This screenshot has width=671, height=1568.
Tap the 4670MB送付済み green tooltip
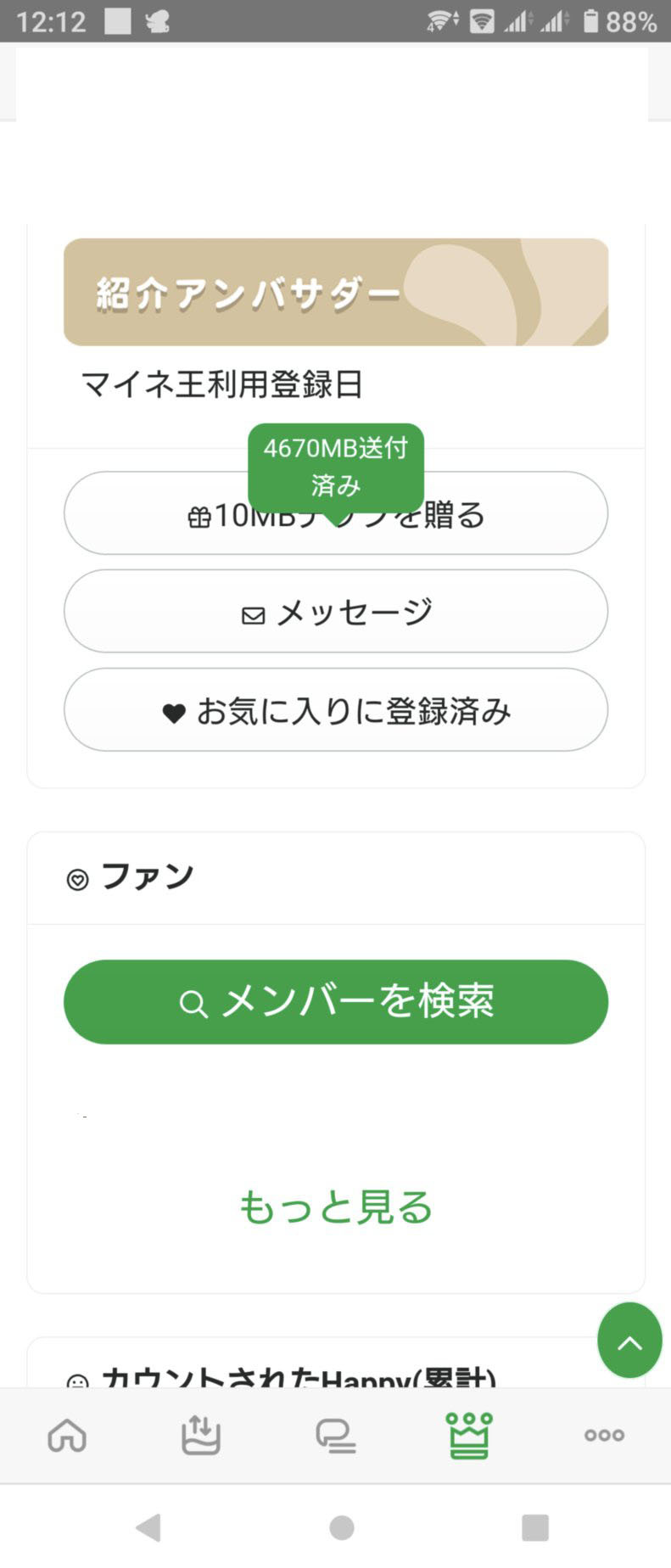point(336,465)
